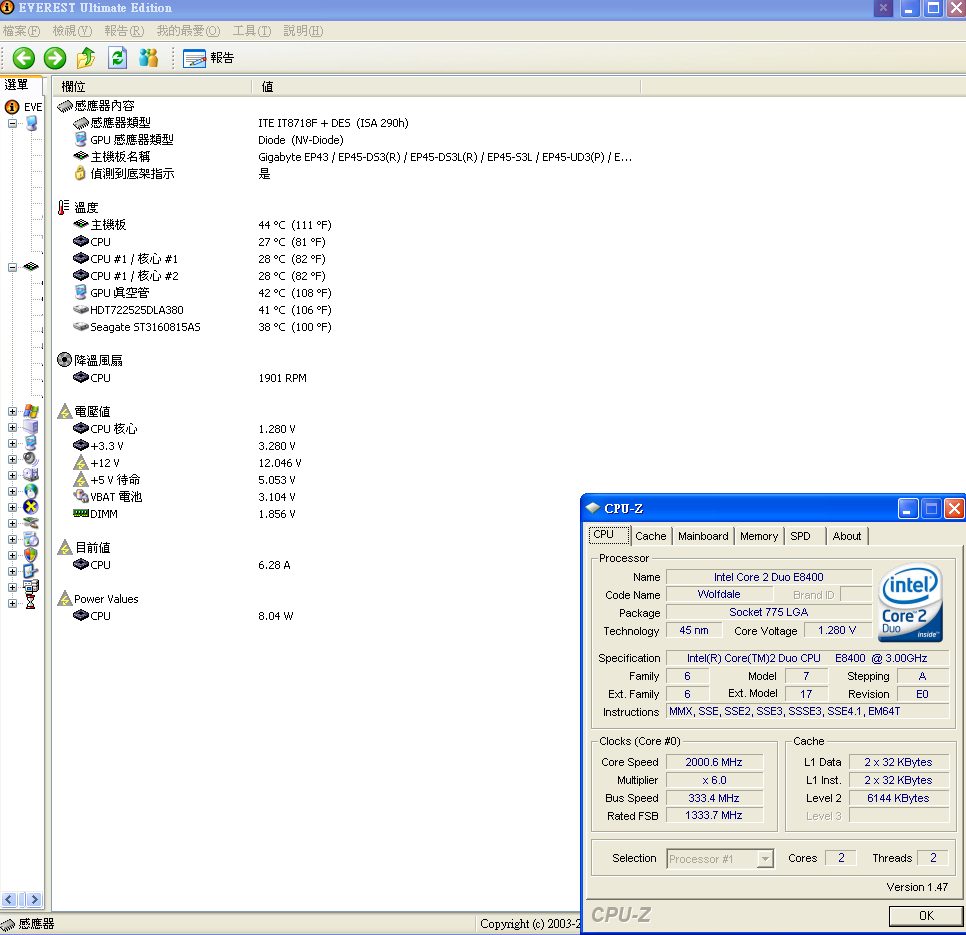Expand the DirectX tree node
The width and height of the screenshot is (966, 935).
pyautogui.click(x=12, y=507)
